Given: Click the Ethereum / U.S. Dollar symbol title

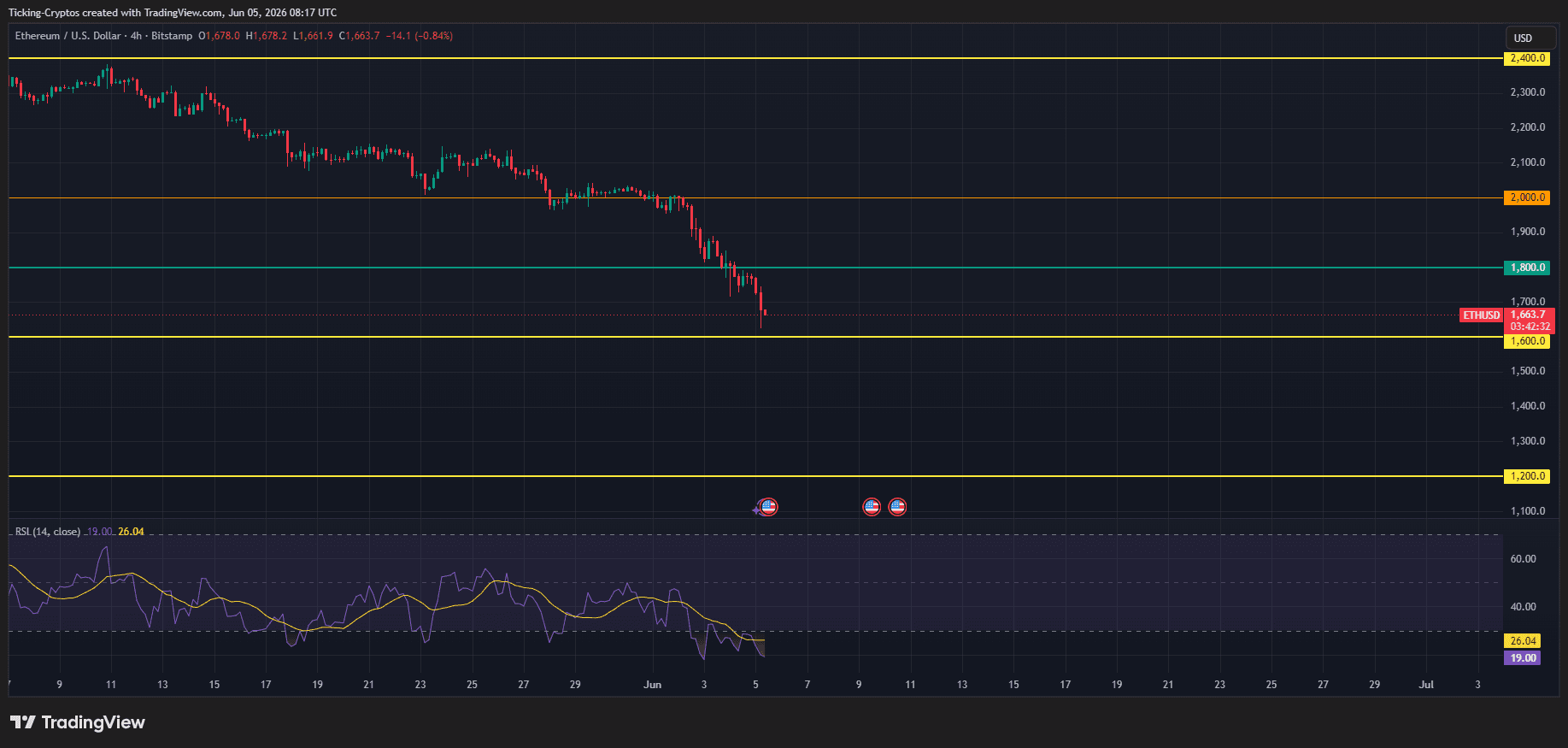Looking at the screenshot, I should pyautogui.click(x=68, y=36).
